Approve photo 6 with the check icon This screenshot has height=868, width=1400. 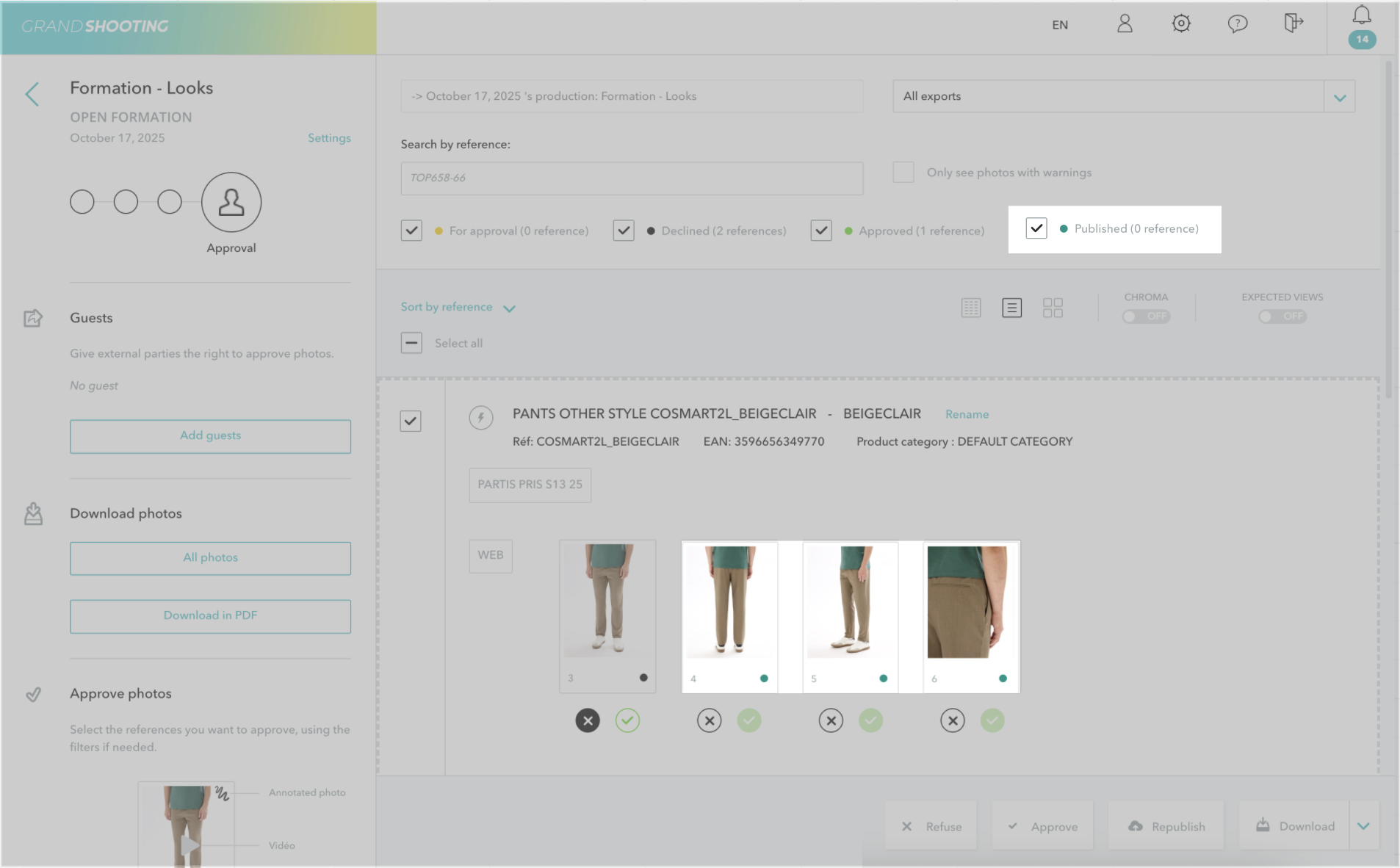click(x=992, y=720)
